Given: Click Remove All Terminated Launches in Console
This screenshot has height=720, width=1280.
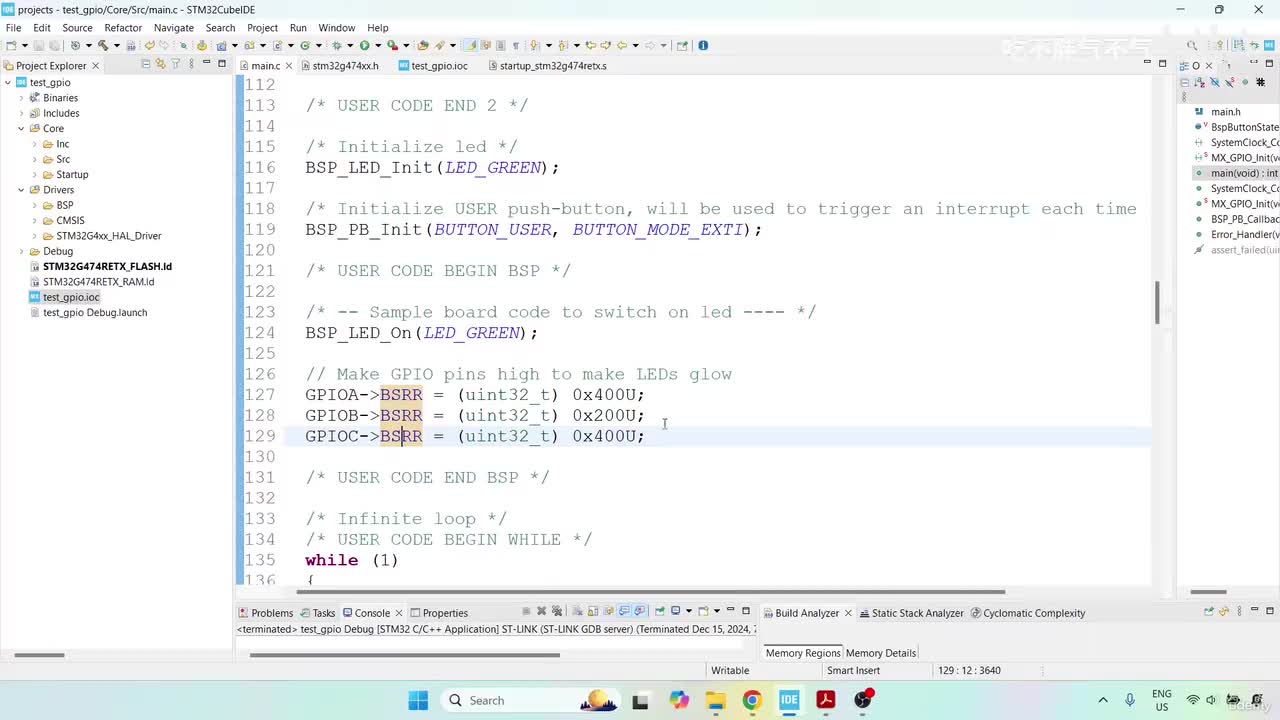Looking at the screenshot, I should click(x=558, y=611).
